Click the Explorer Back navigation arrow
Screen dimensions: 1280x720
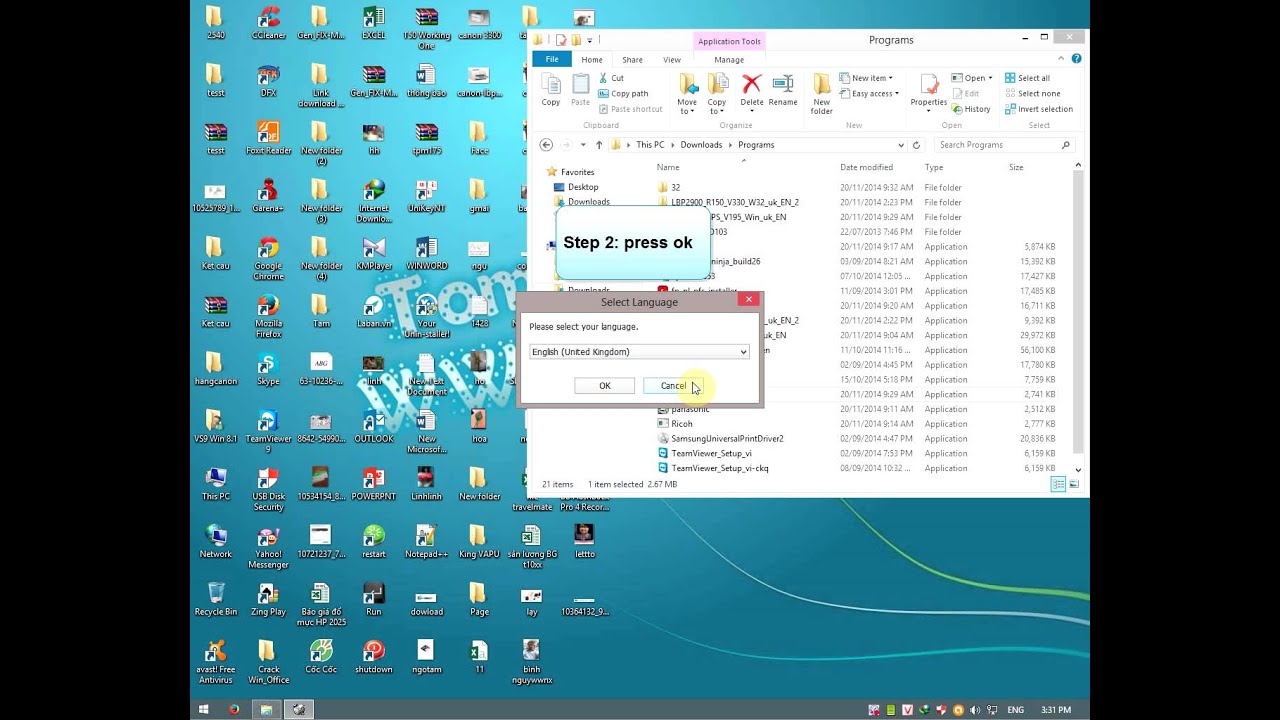click(546, 145)
